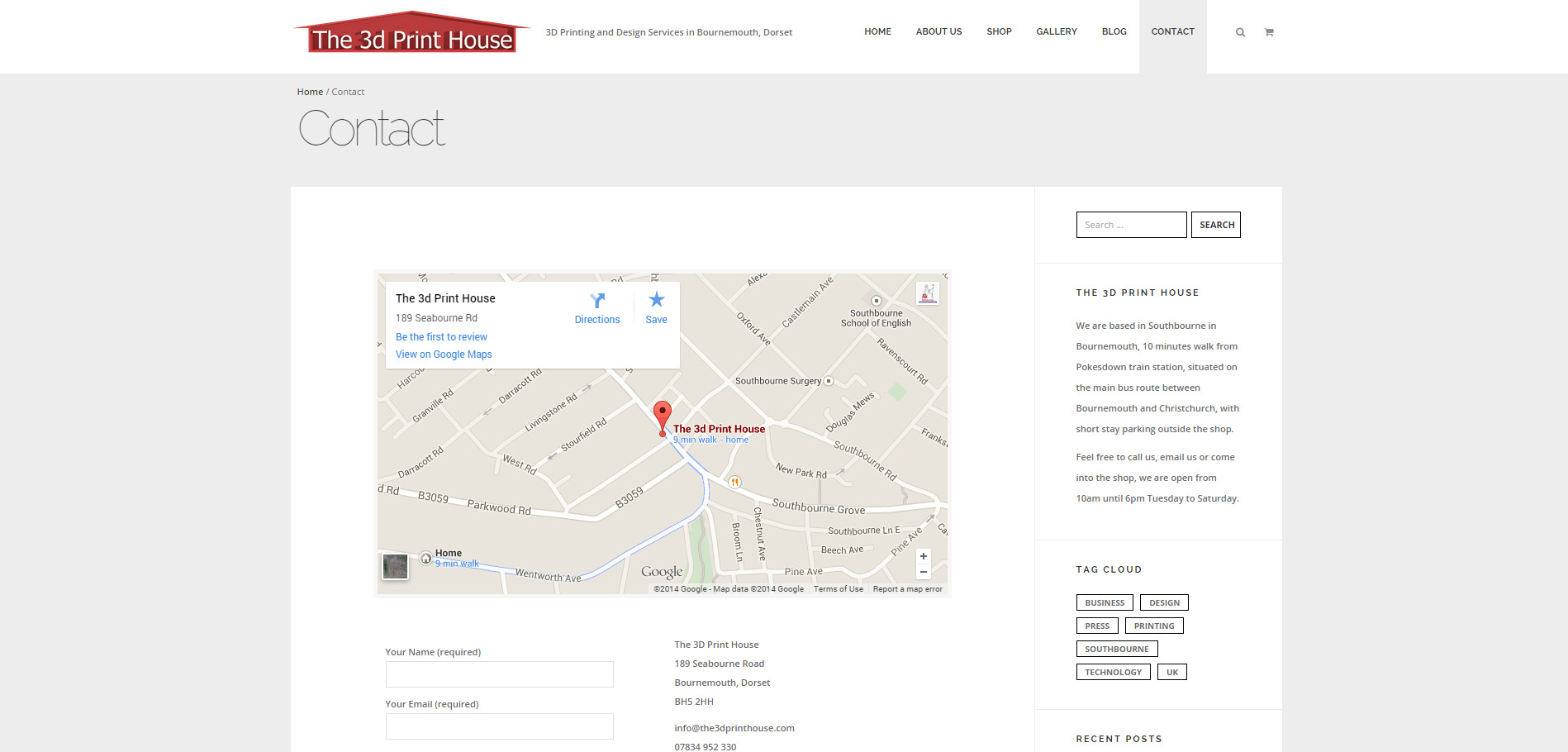Screen dimensions: 1568x752
Task: Select the Southbourne tag
Action: point(1116,649)
